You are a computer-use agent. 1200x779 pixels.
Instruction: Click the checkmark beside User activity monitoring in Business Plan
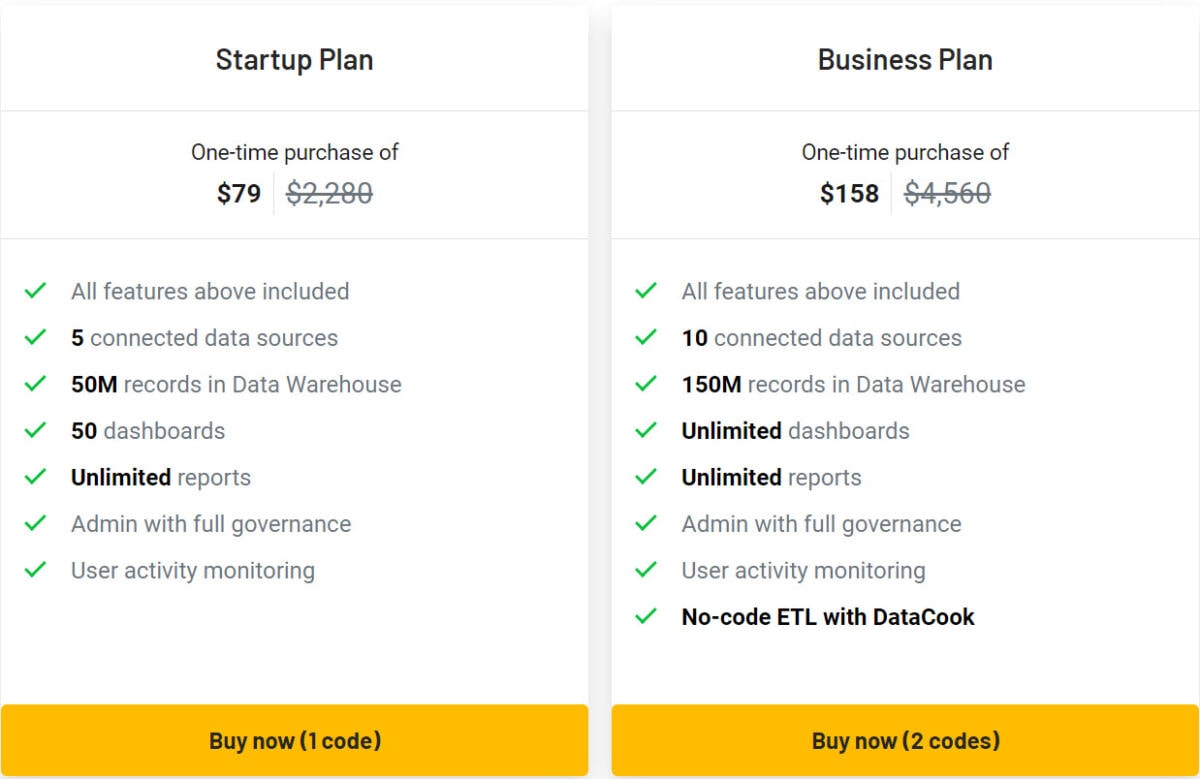pyautogui.click(x=645, y=570)
